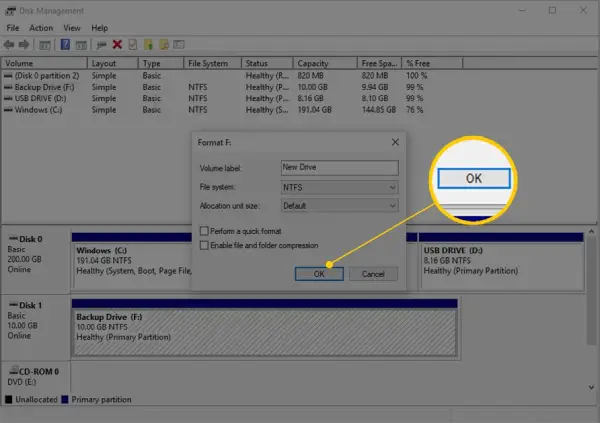Click the Forward arrow in the toolbar
Image resolution: width=600 pixels, height=423 pixels.
[24, 45]
